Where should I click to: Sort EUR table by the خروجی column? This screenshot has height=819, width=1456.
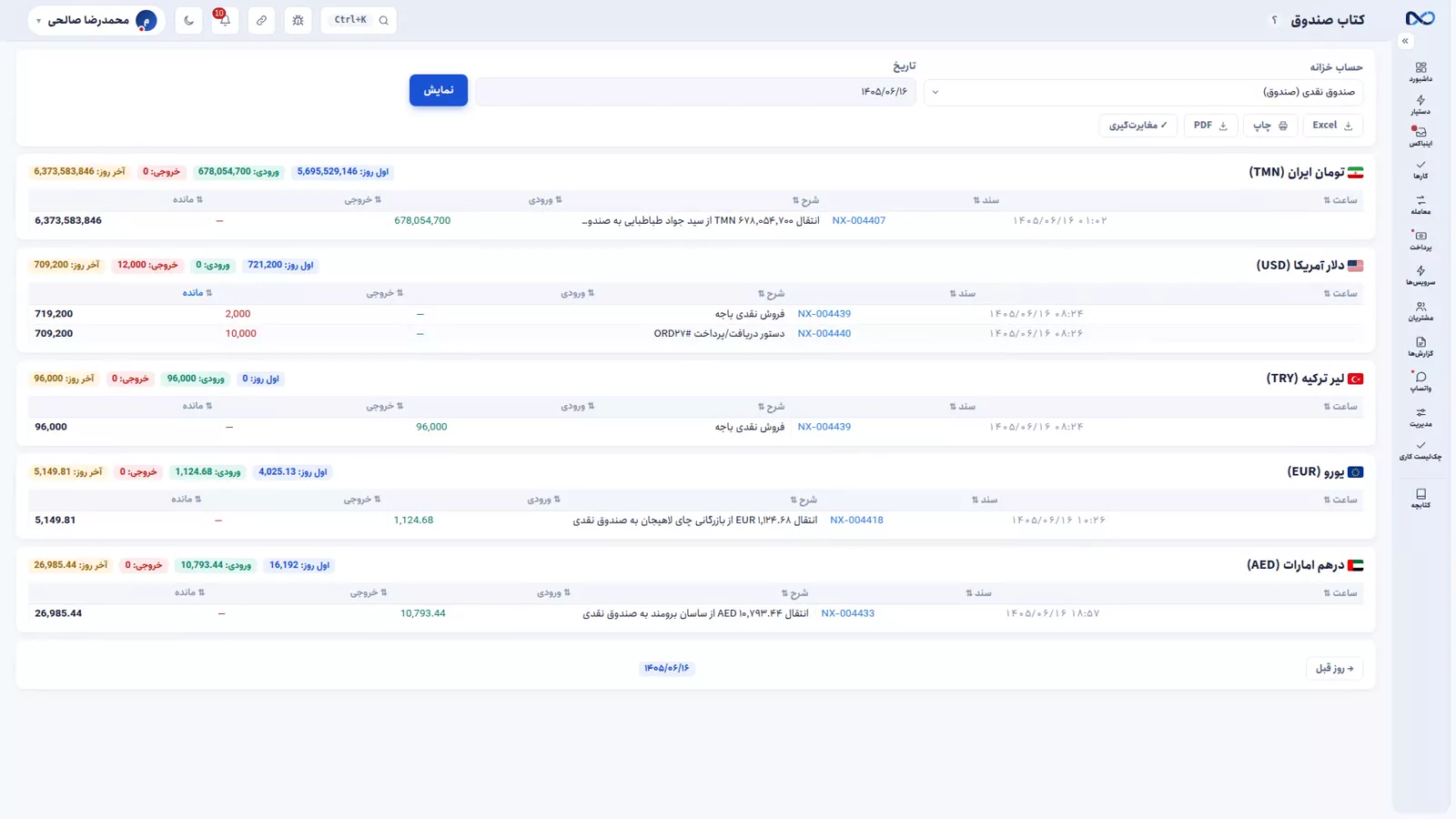[362, 500]
